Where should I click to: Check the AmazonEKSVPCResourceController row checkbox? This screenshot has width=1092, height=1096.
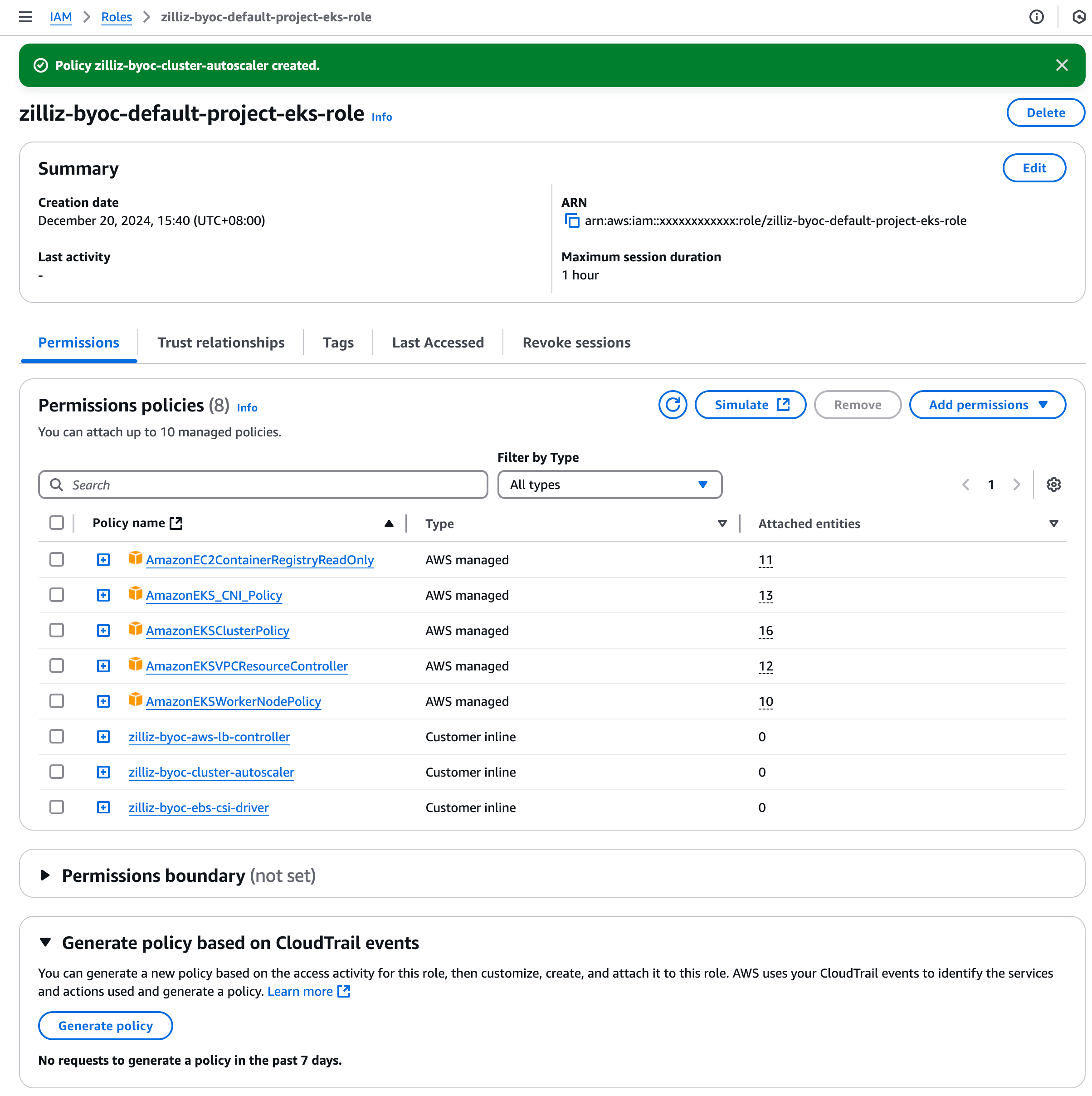pyautogui.click(x=57, y=665)
